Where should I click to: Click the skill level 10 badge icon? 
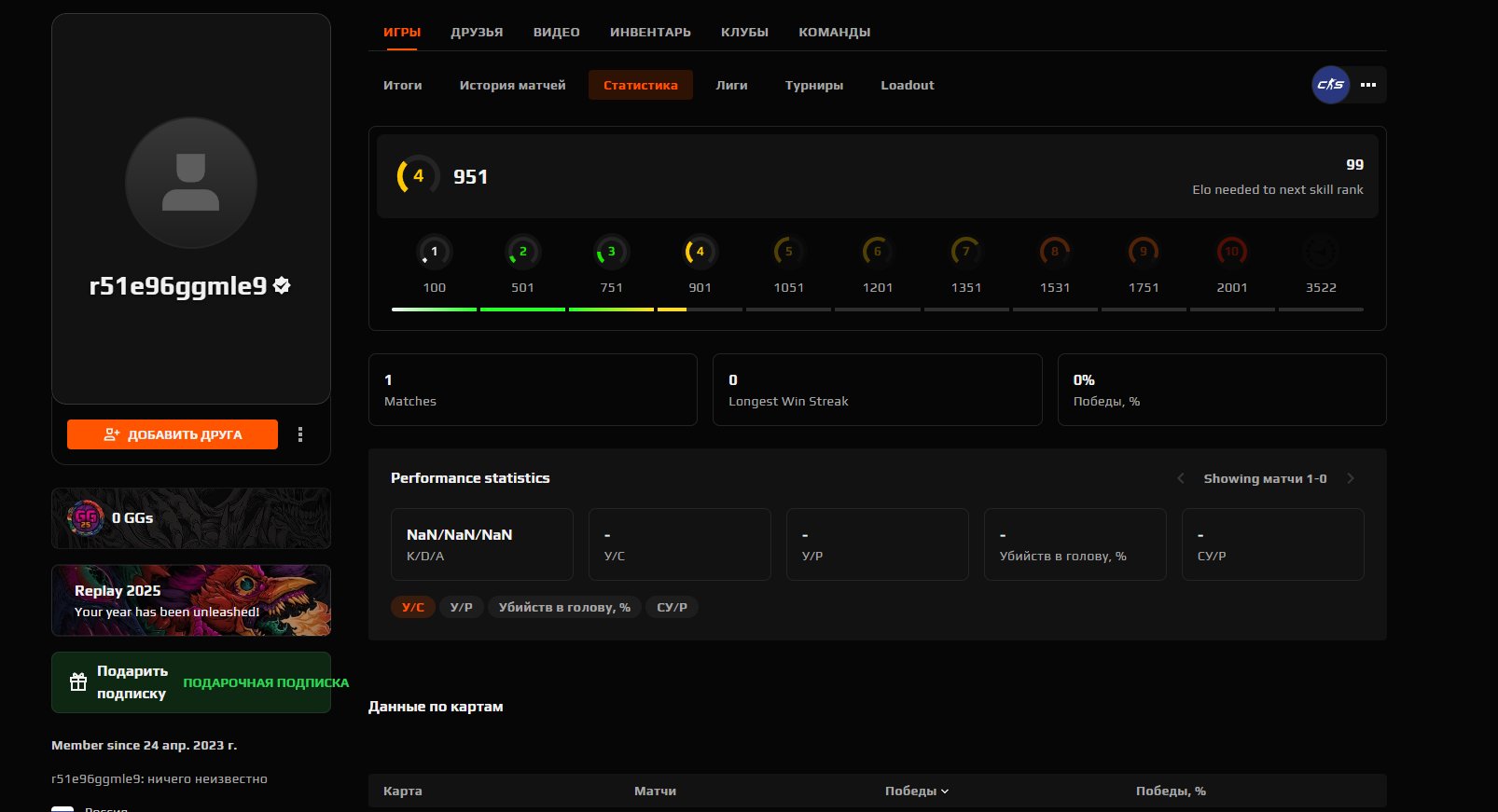[1232, 252]
